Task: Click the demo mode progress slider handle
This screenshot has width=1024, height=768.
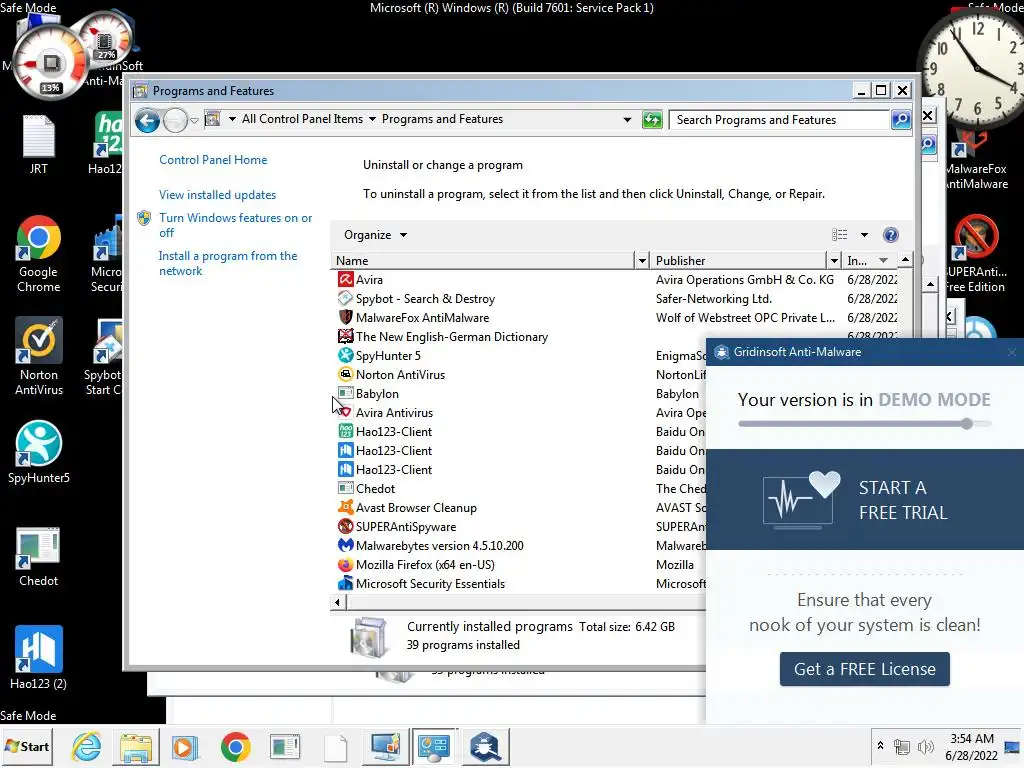Action: click(x=967, y=423)
